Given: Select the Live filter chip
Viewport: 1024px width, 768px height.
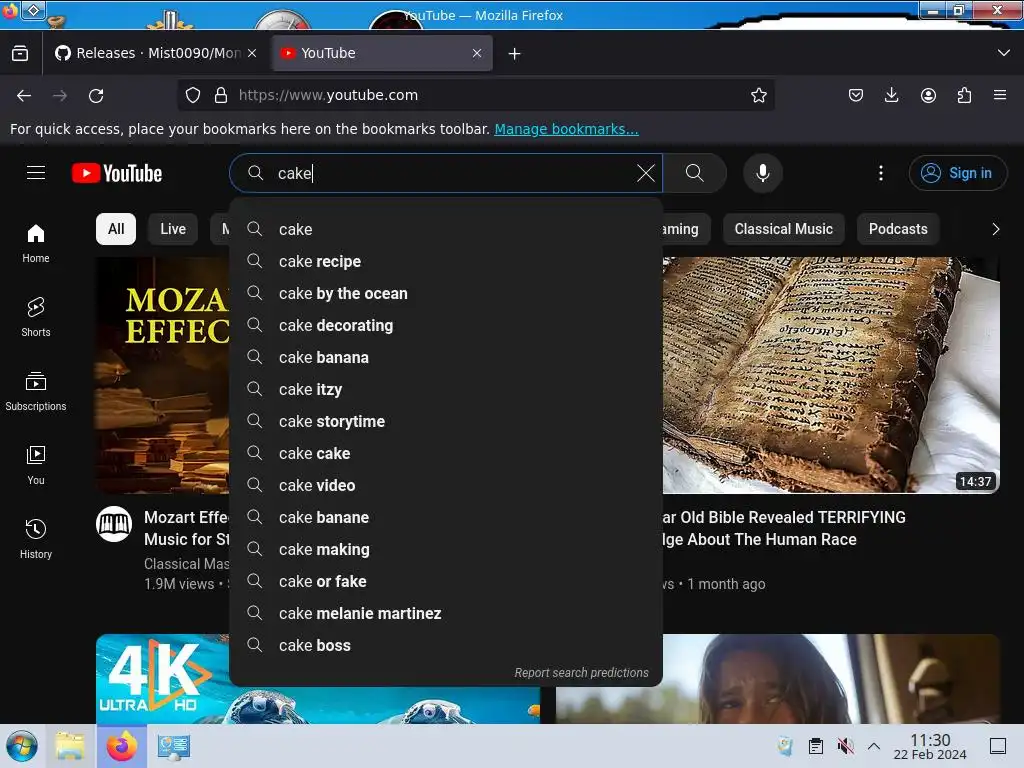Looking at the screenshot, I should tap(173, 229).
